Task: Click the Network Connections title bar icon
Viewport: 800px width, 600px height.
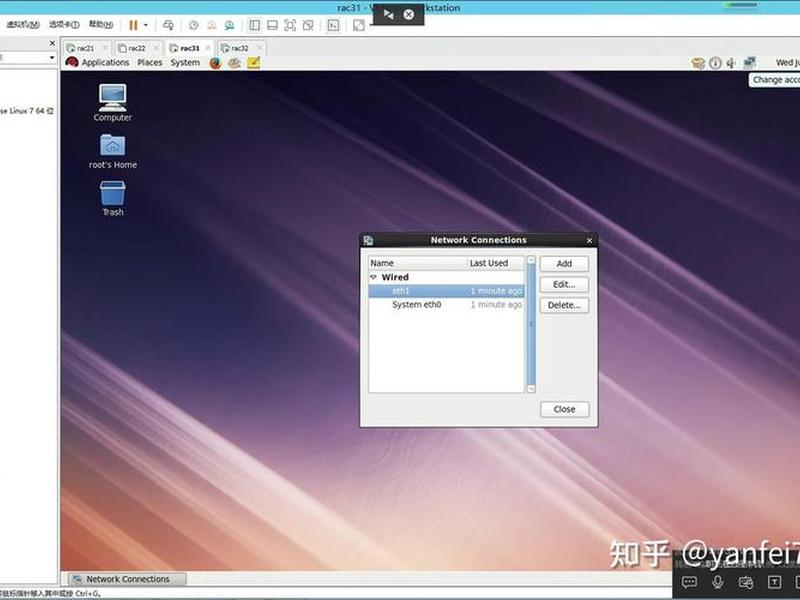Action: pos(368,240)
